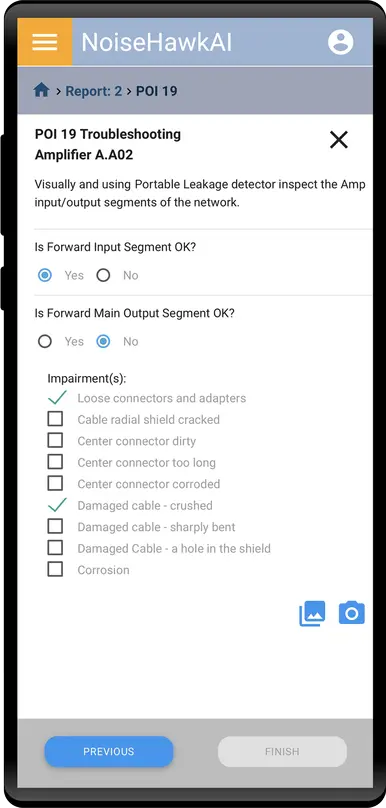Viewport: 386px width, 808px height.
Task: Check Damaged Cable - a hole in the shield
Action: pyautogui.click(x=55, y=548)
